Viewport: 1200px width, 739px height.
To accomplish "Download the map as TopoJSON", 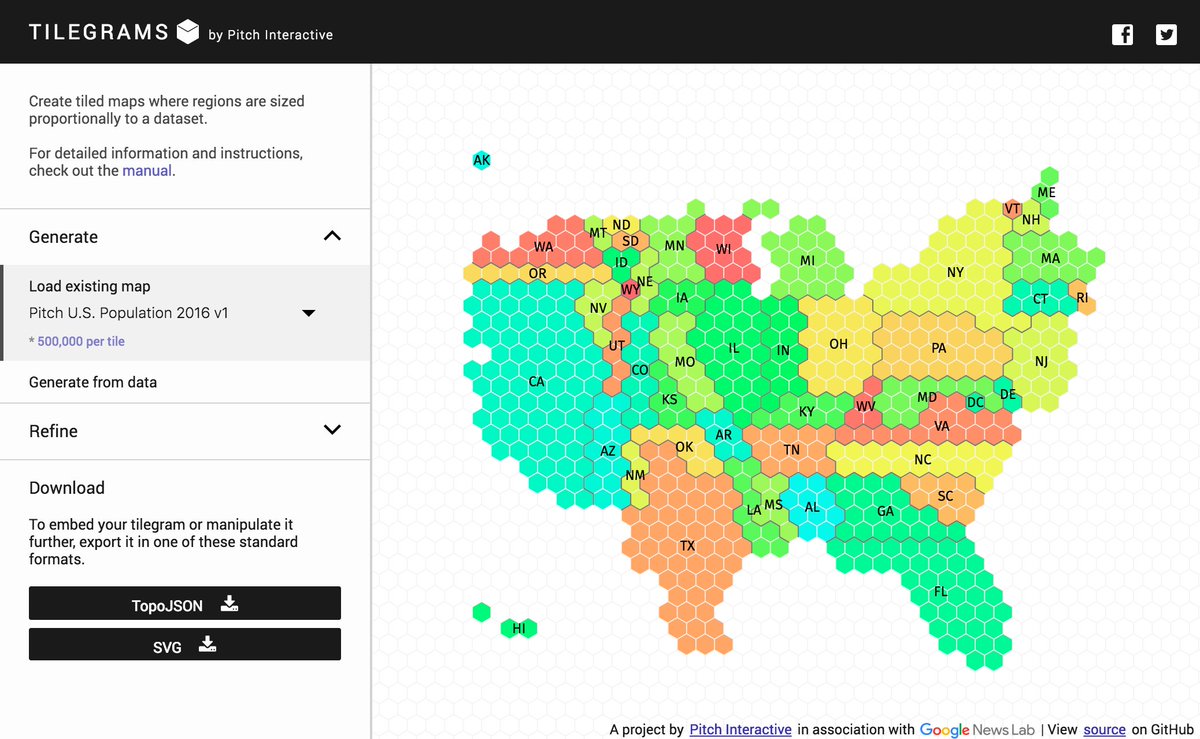I will click(185, 604).
